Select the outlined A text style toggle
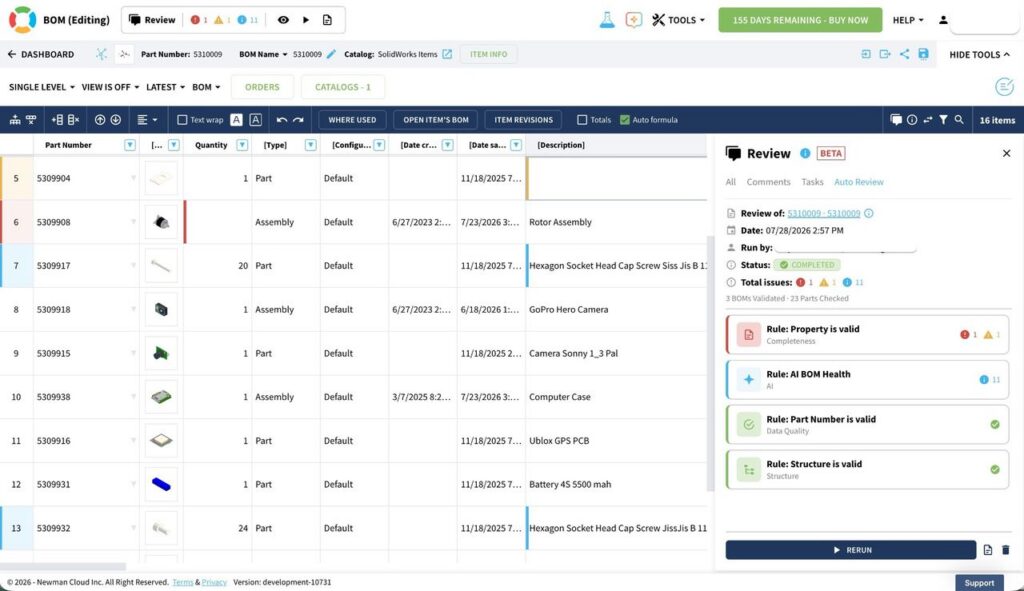The width and height of the screenshot is (1024, 591). click(255, 120)
